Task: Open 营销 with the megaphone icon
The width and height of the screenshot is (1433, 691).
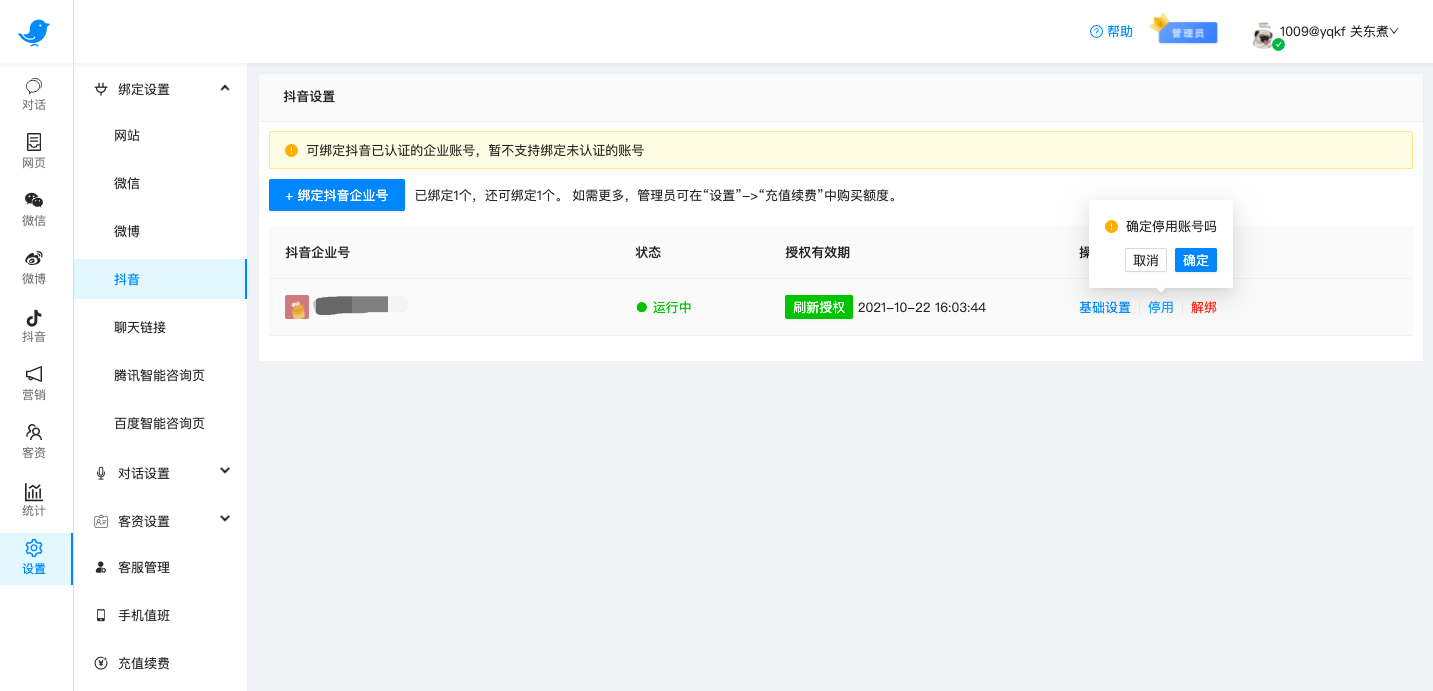Action: pyautogui.click(x=35, y=384)
